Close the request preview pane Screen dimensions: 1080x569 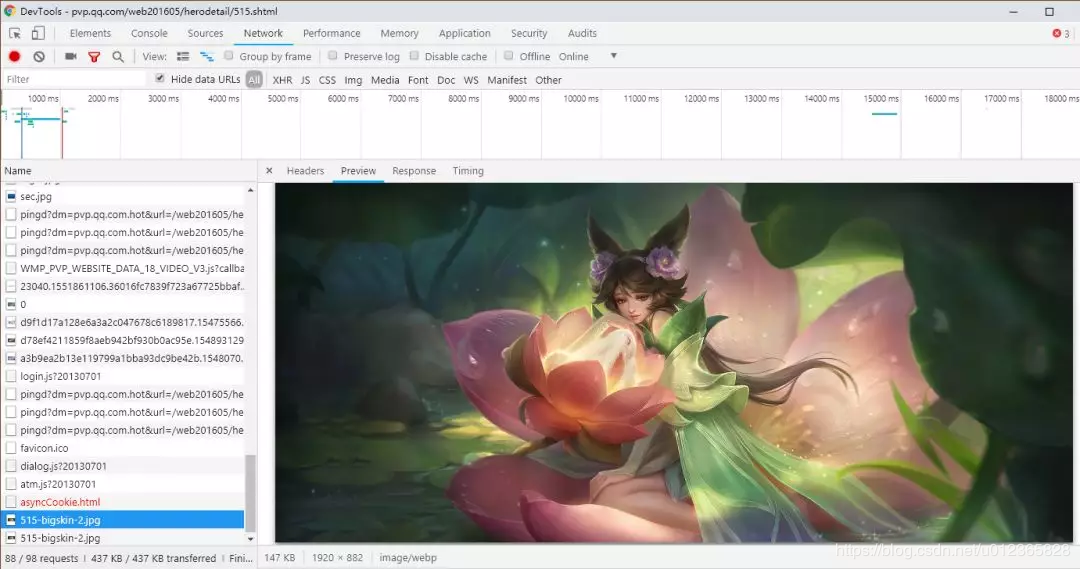click(269, 170)
